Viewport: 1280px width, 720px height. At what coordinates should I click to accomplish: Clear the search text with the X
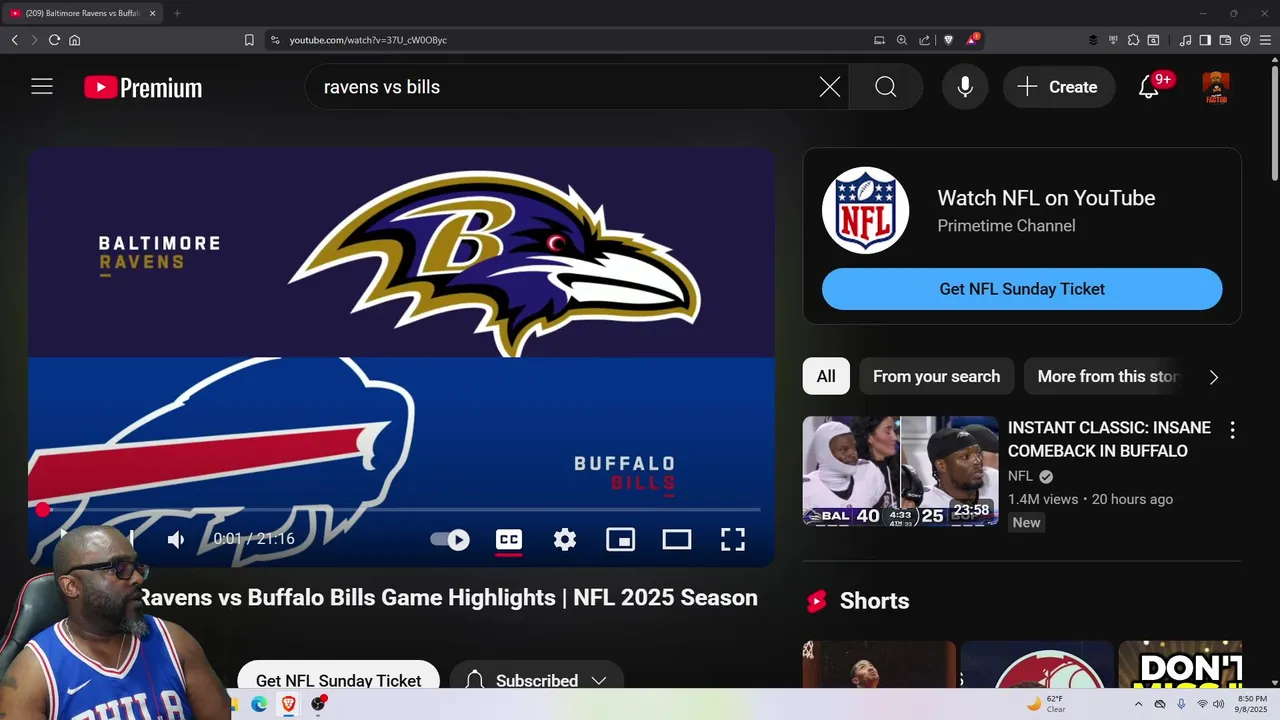click(830, 87)
